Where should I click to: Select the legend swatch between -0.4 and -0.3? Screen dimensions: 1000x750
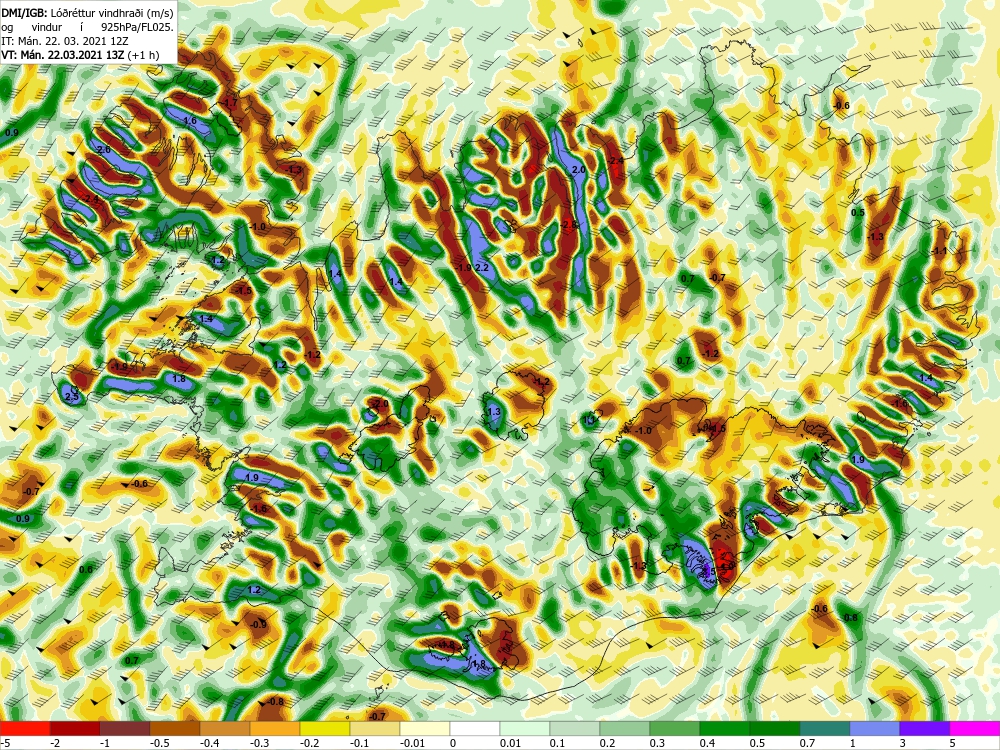pos(224,728)
